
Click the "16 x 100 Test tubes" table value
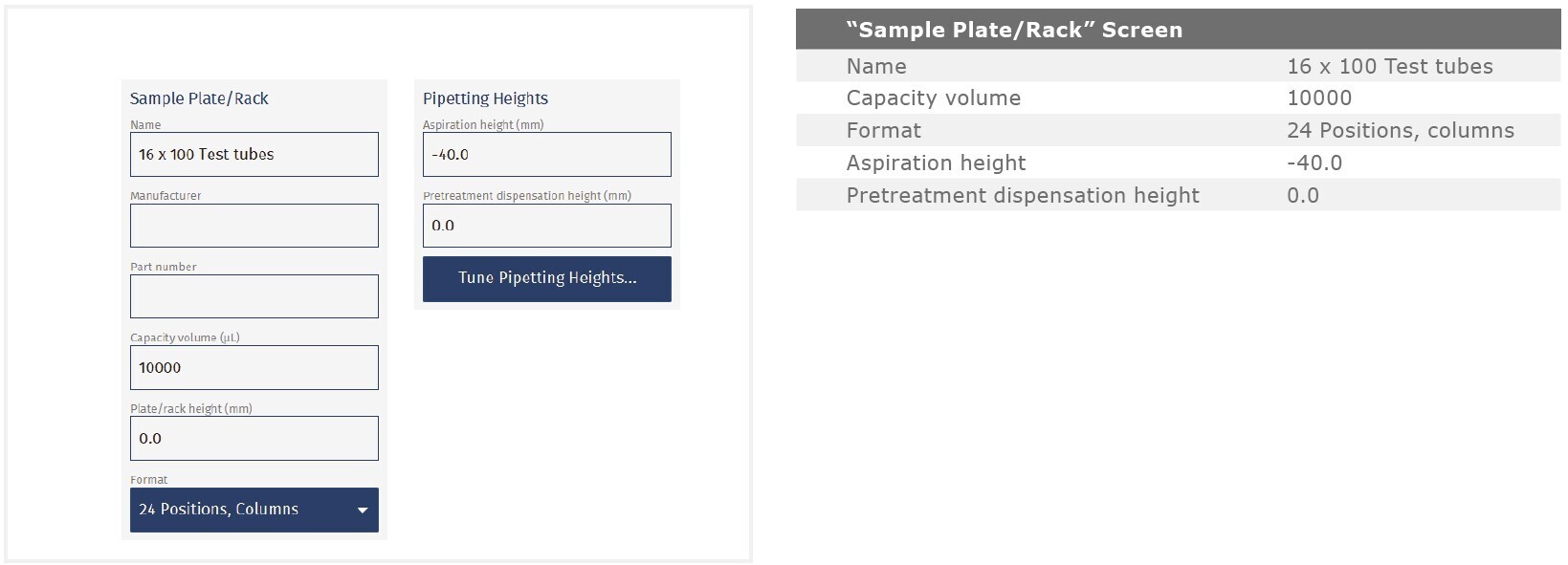pyautogui.click(x=1389, y=66)
